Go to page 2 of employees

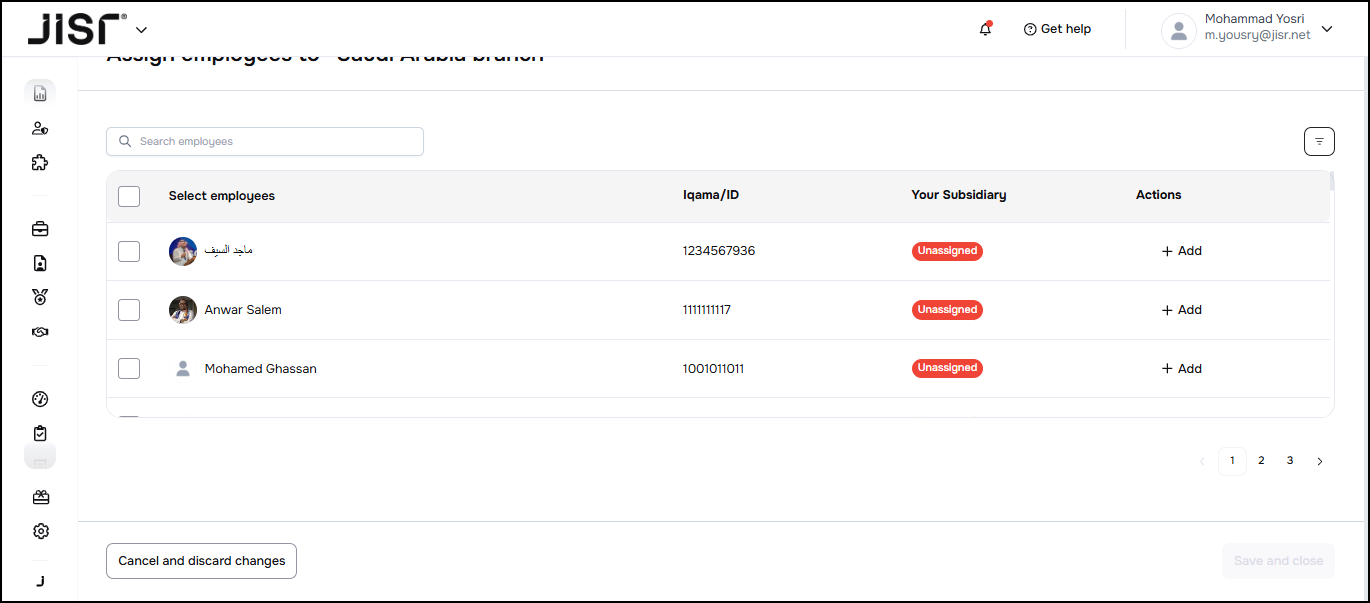pos(1261,461)
